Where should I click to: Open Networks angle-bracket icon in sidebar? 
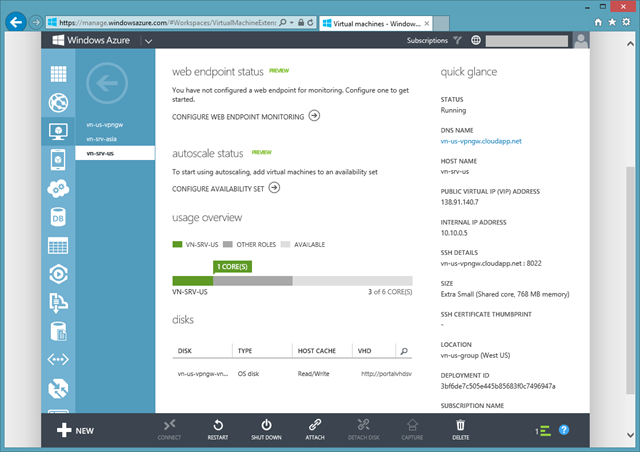click(58, 360)
